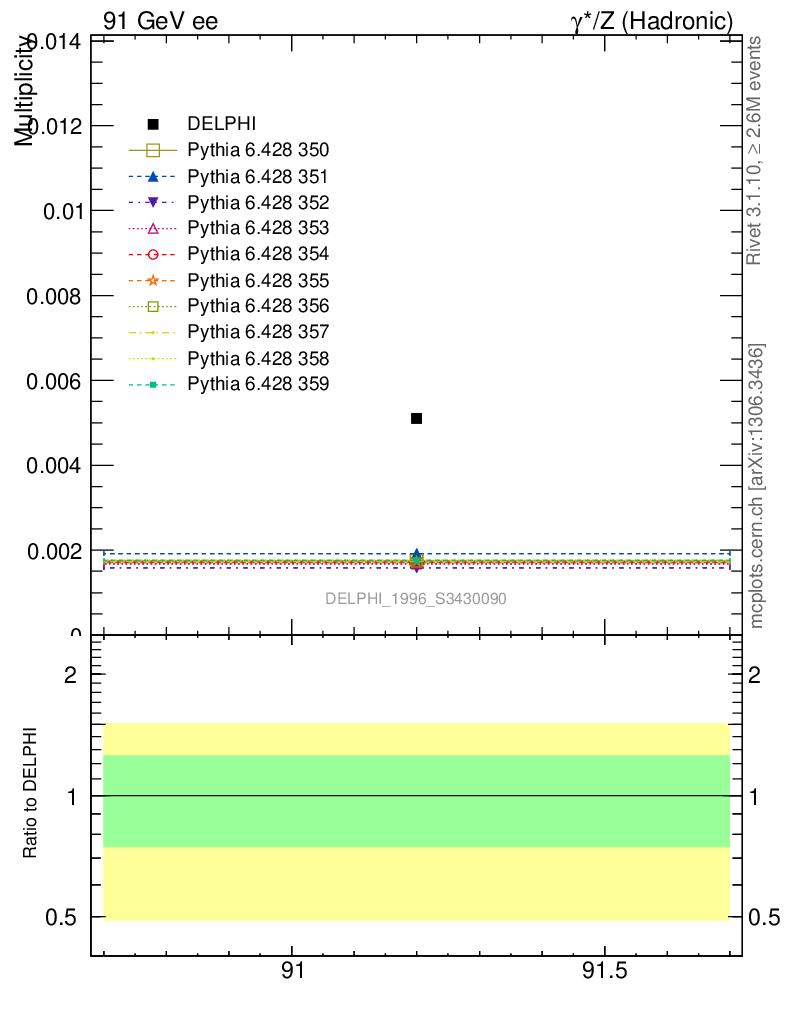786x1024 pixels.
Task: Click the Pythia 6.428 356 green square marker
Action: 153,306
